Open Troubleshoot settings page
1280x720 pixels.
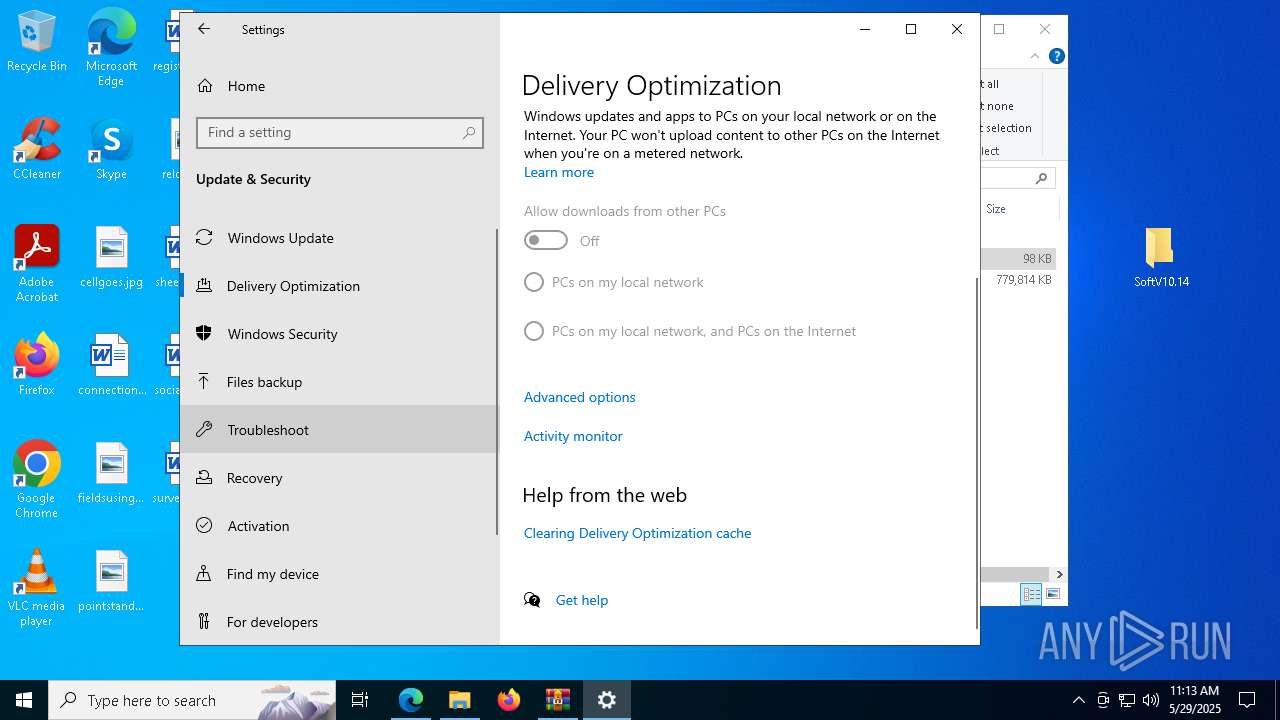338,430
